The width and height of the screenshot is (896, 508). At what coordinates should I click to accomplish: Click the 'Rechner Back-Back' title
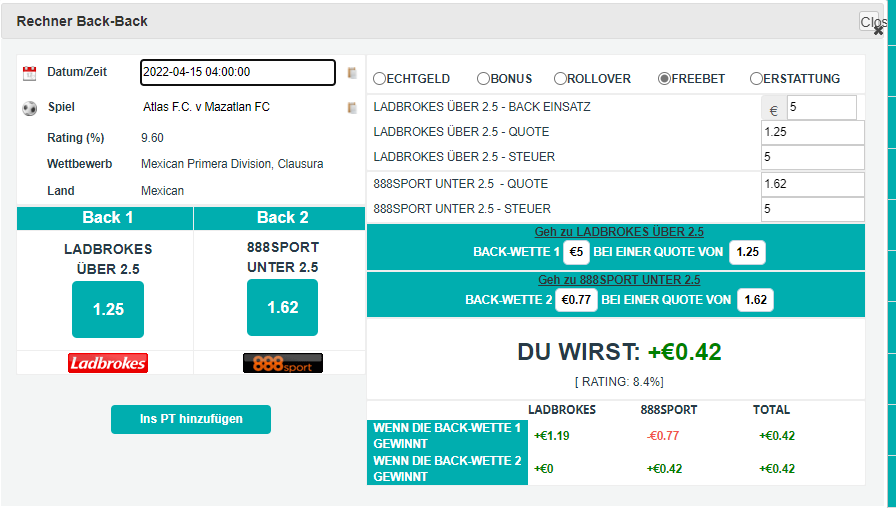(82, 22)
